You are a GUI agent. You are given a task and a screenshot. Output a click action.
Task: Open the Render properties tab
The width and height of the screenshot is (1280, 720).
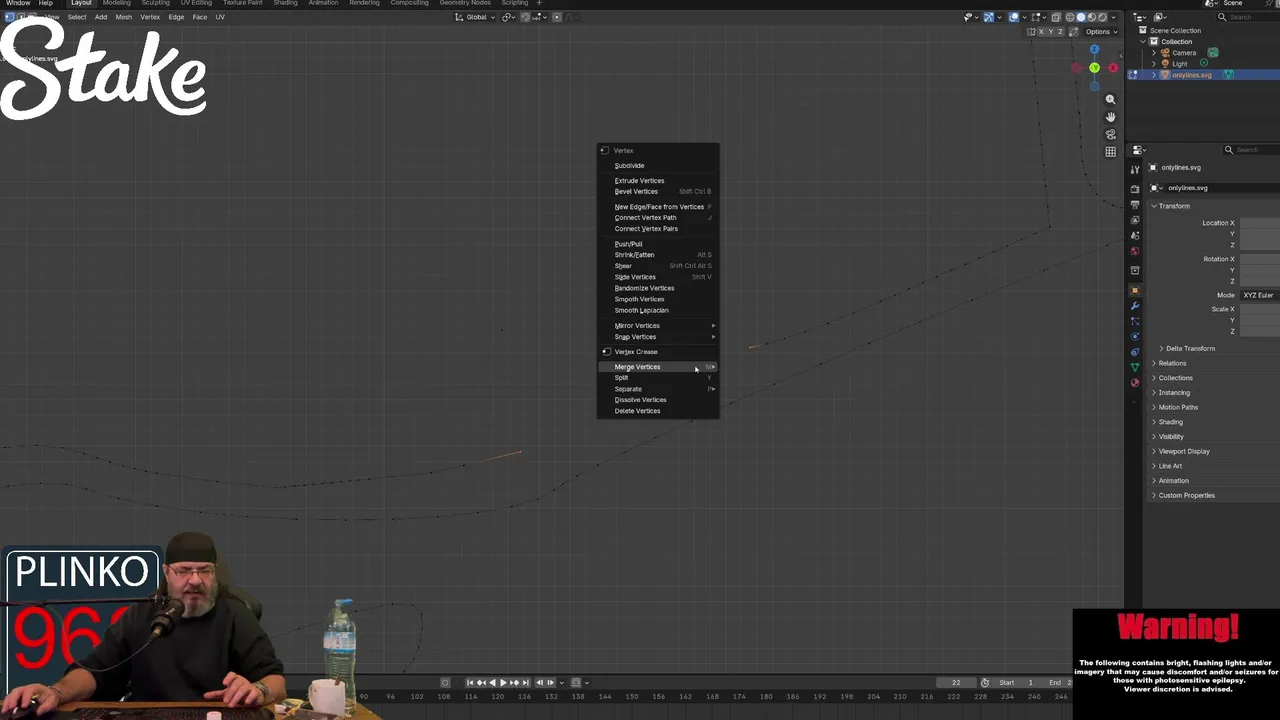click(1135, 189)
